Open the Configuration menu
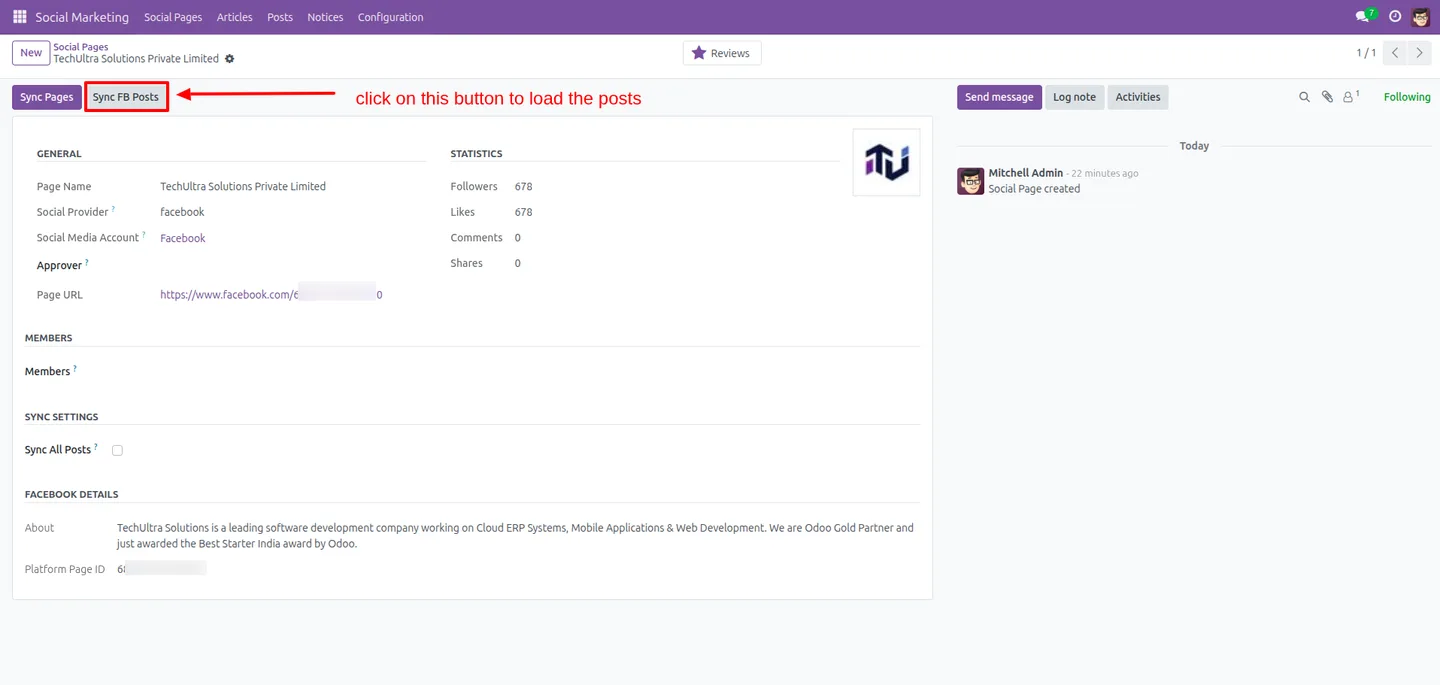 click(x=390, y=17)
